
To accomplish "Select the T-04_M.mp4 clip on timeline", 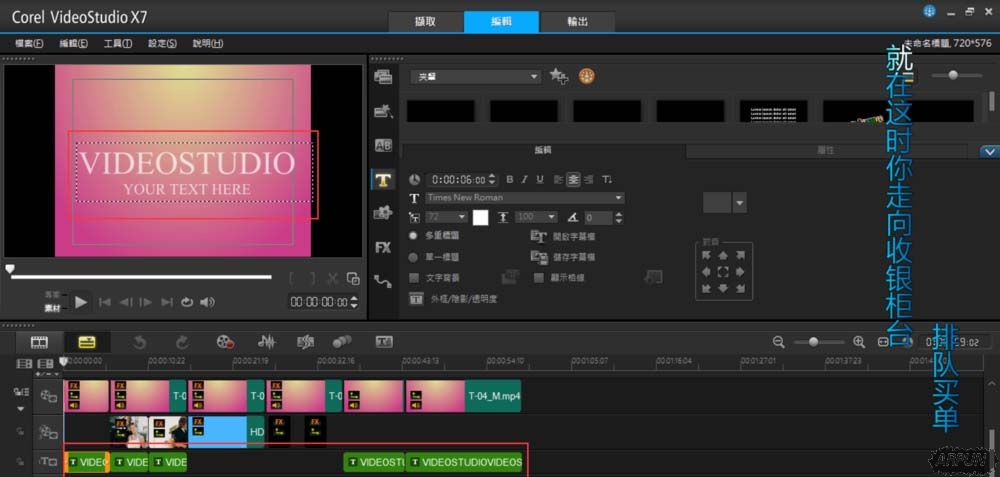I will (x=493, y=396).
